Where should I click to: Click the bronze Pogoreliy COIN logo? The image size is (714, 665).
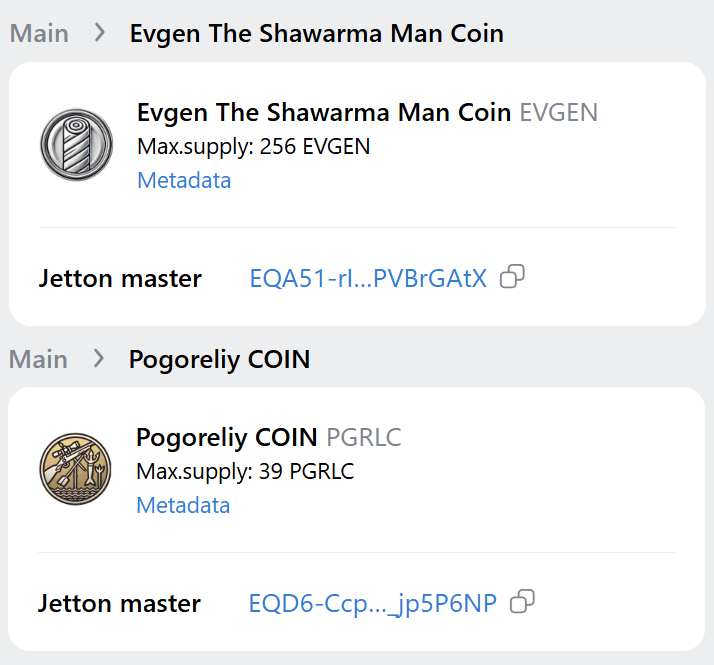coord(75,469)
